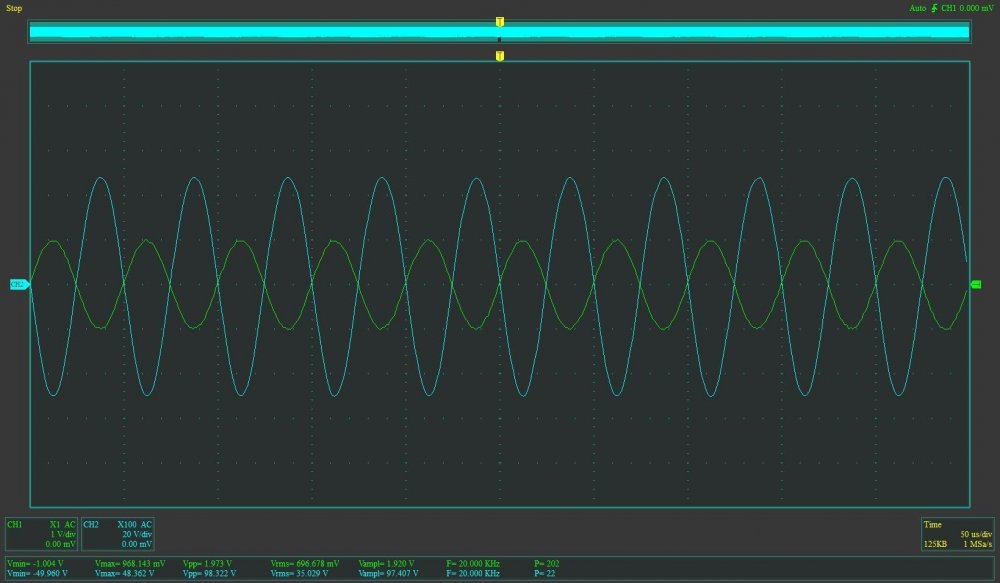Screen dimensions: 1000x583
Task: Click the Stop acquisition status label
Action: point(14,8)
